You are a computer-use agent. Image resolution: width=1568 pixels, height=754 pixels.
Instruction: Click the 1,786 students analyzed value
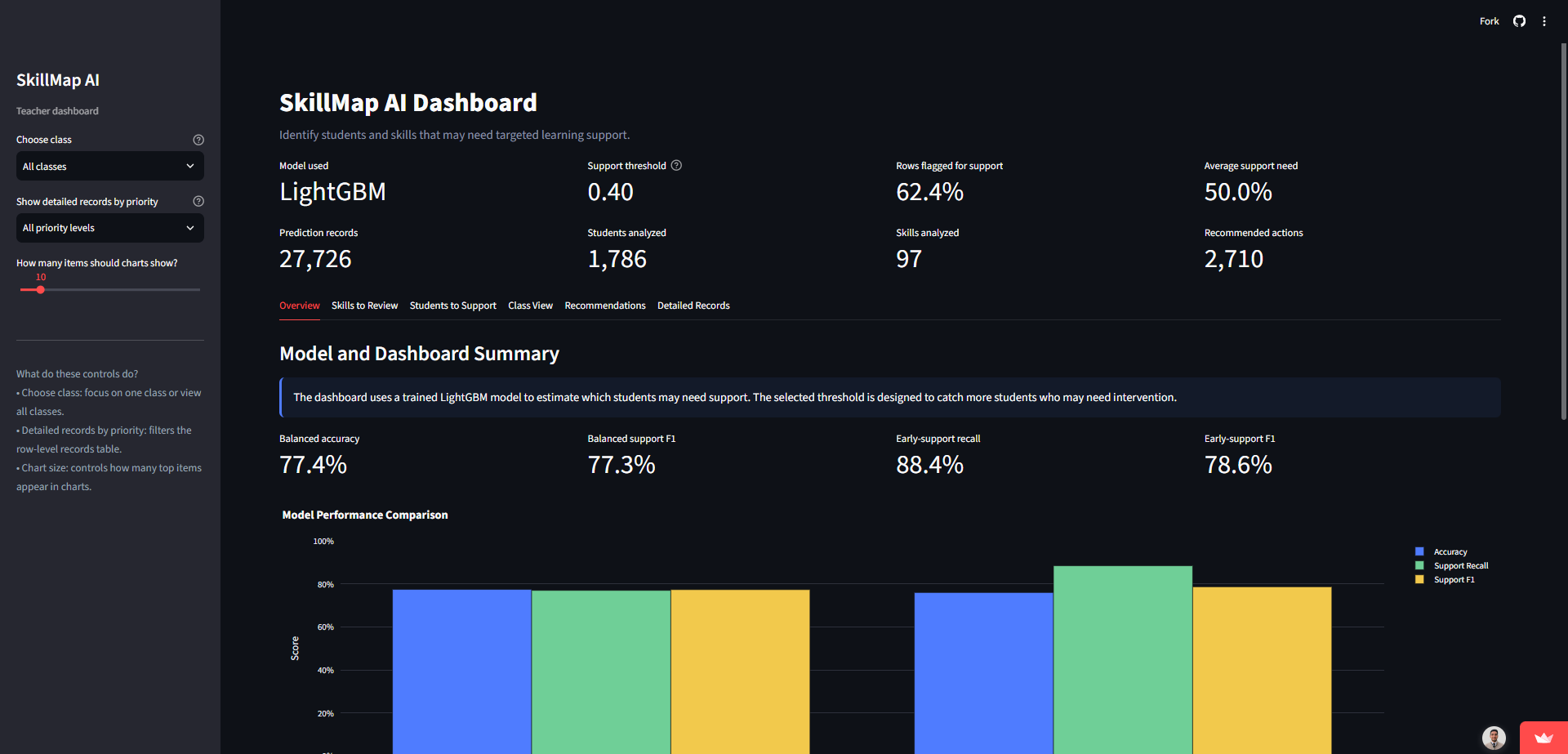point(617,259)
